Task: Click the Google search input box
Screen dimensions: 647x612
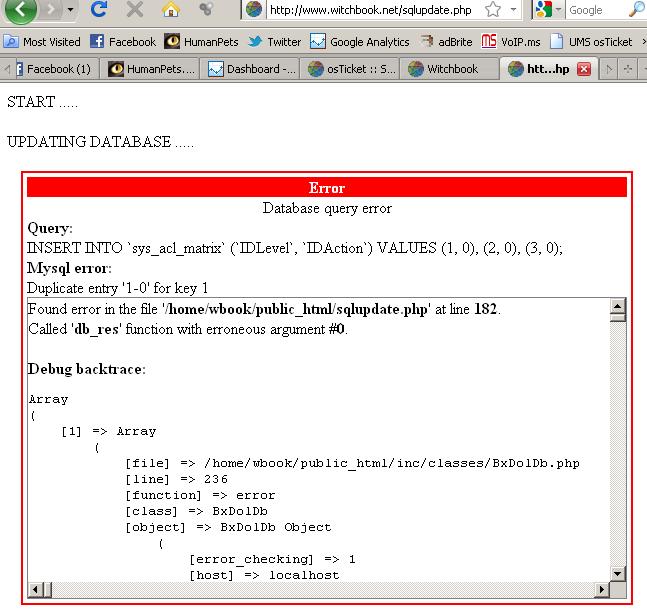Action: (x=596, y=10)
